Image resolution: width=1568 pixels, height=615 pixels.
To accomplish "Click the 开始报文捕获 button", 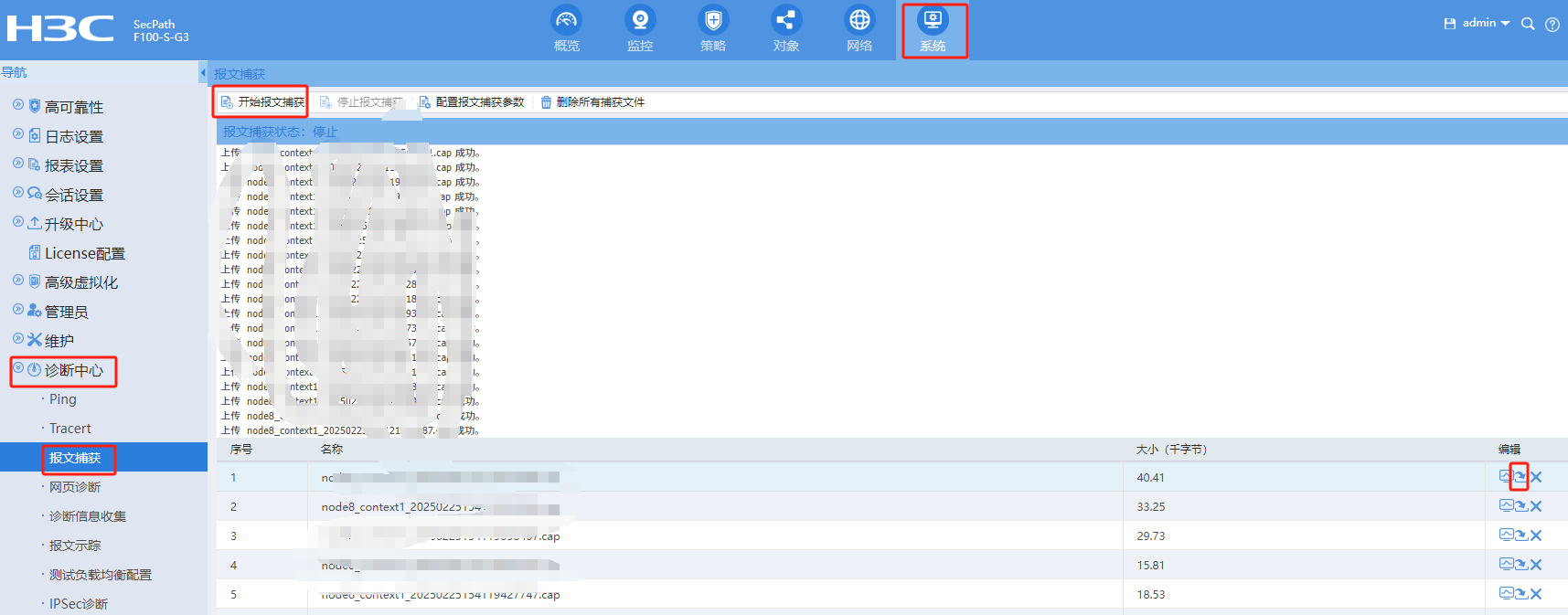I will pyautogui.click(x=262, y=102).
